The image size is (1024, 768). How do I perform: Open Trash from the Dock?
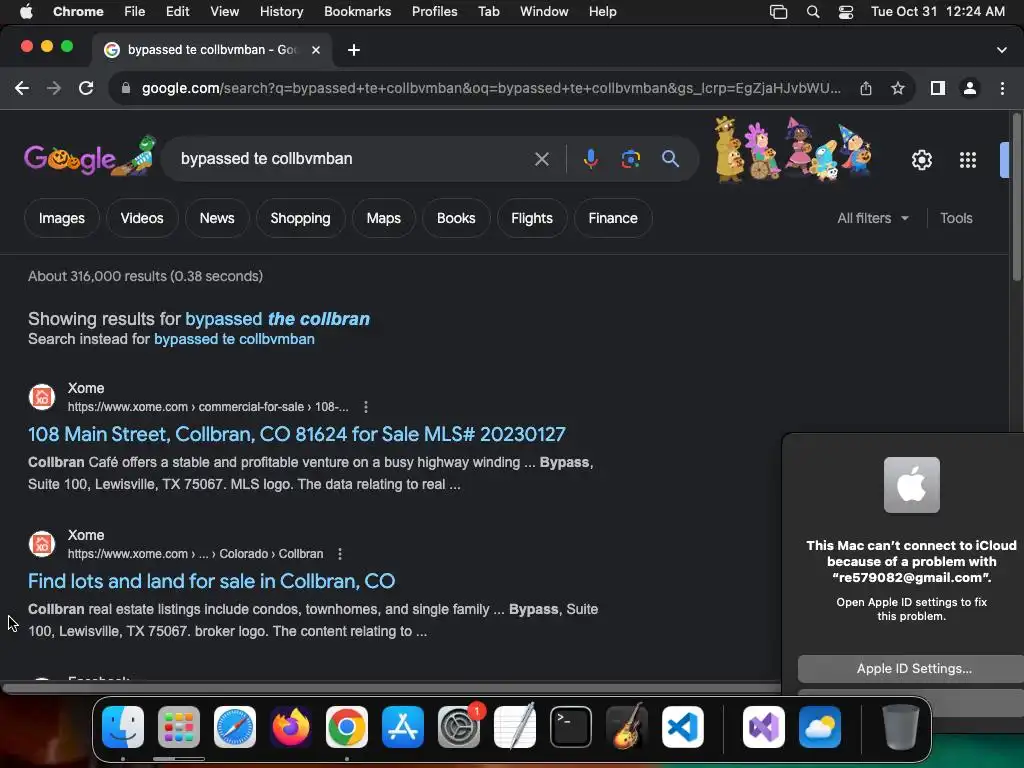[901, 727]
